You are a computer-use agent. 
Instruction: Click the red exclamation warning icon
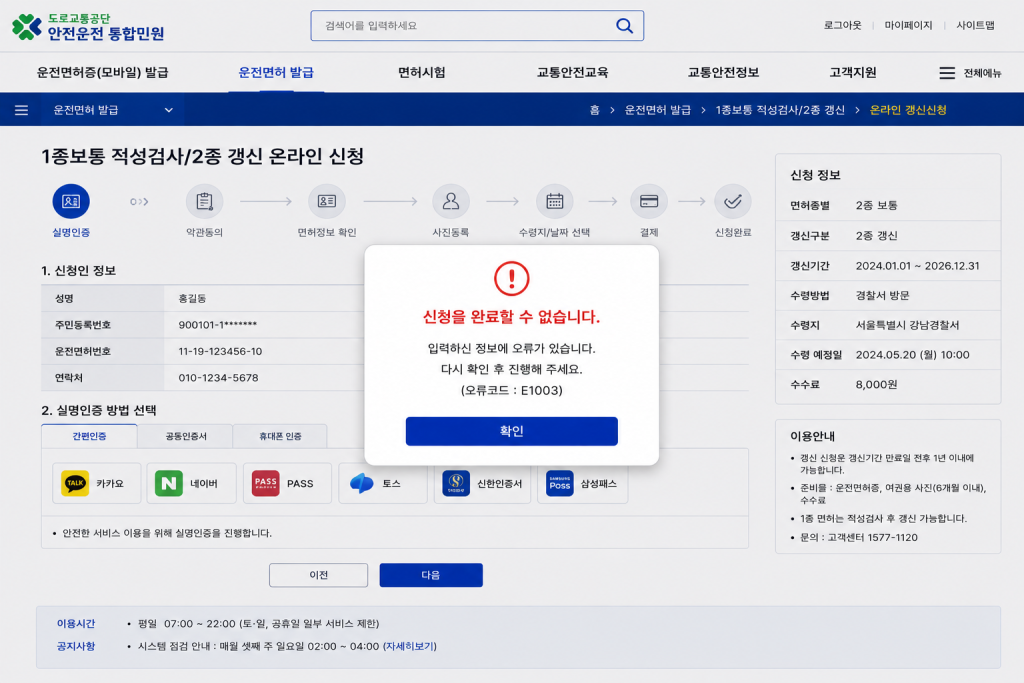coord(511,279)
